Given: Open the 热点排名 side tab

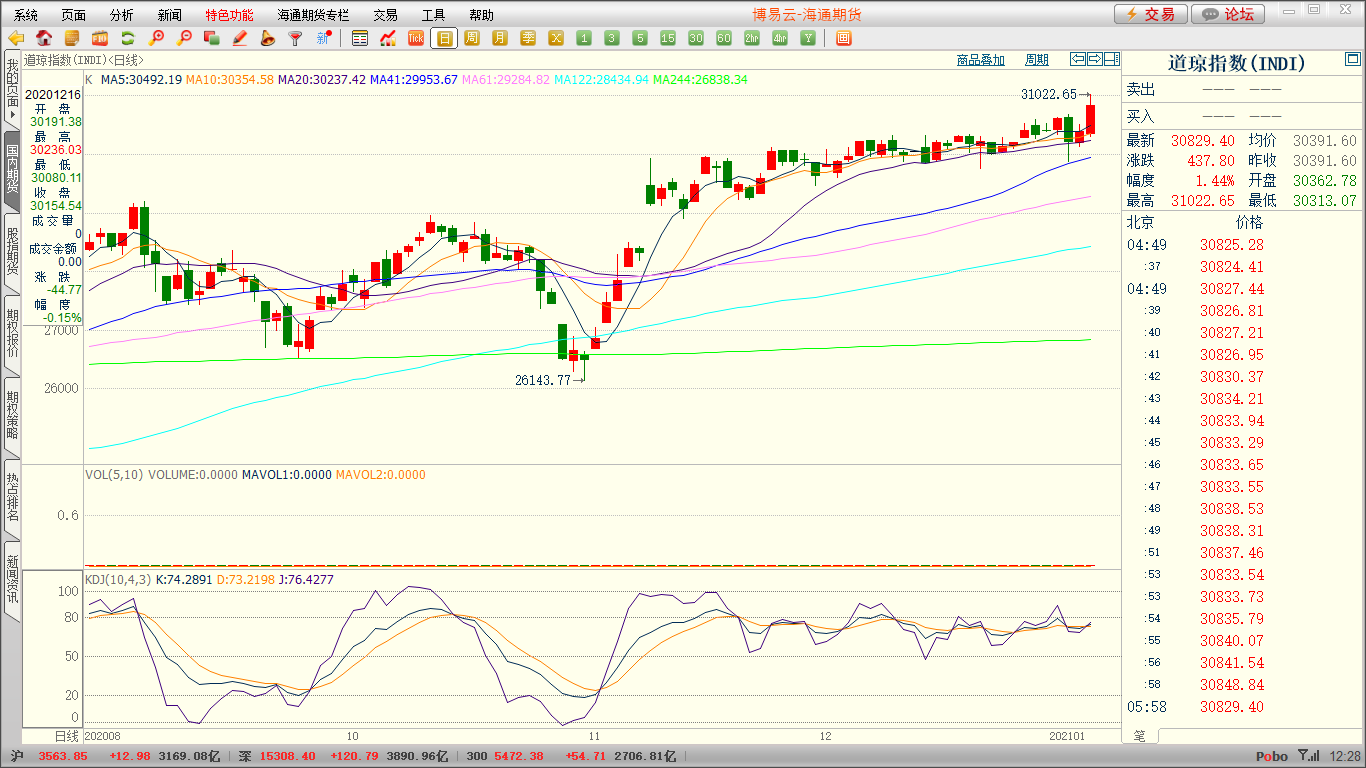Looking at the screenshot, I should (x=12, y=497).
